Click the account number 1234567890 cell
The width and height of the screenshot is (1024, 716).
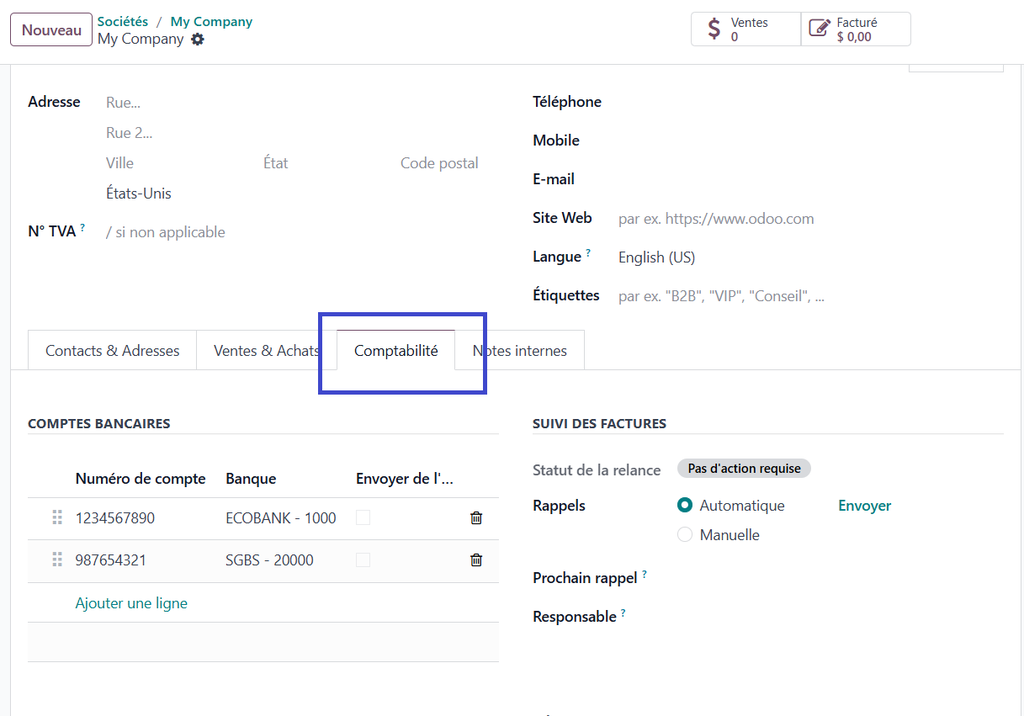(x=115, y=518)
